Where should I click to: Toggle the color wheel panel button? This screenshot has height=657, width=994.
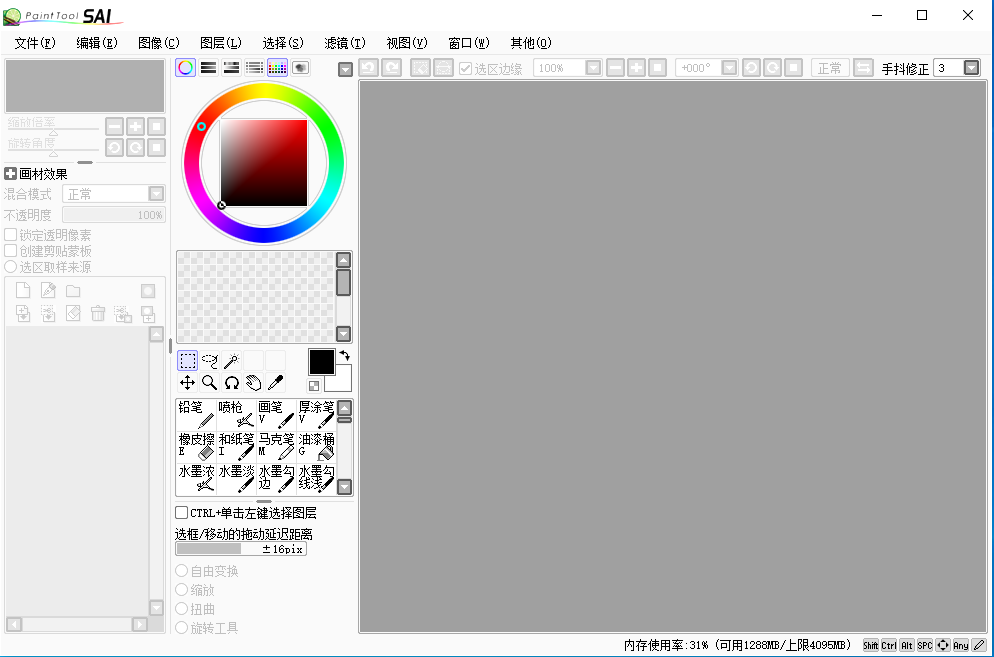point(185,68)
